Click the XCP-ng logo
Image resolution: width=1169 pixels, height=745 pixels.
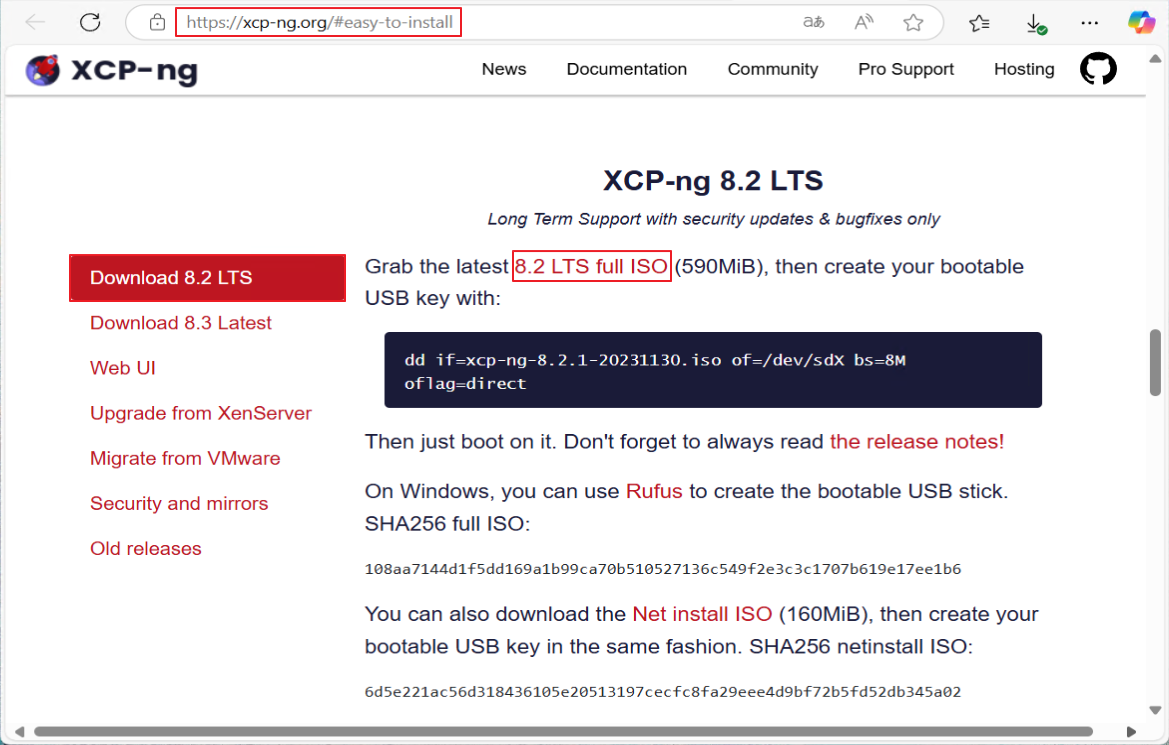coord(112,70)
